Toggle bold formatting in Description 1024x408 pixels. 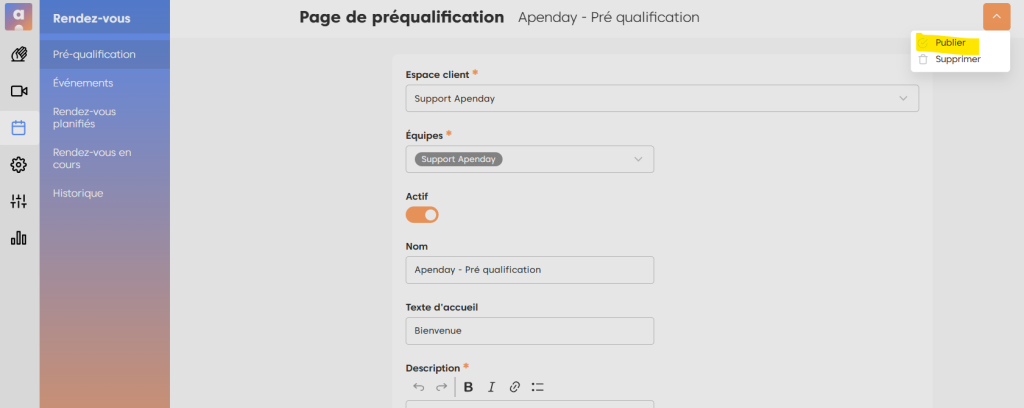pos(468,387)
